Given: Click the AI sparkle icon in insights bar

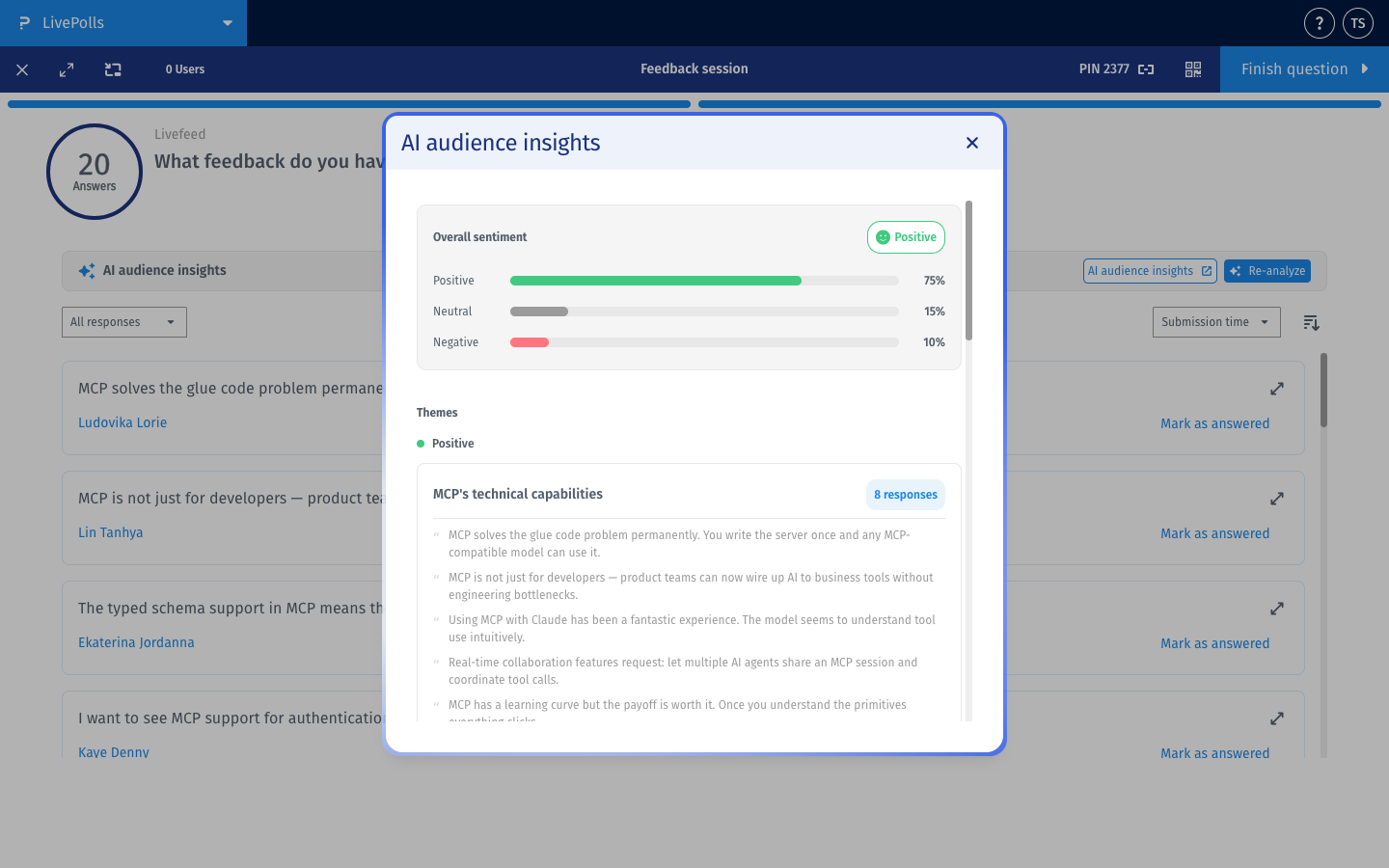Looking at the screenshot, I should (x=87, y=271).
